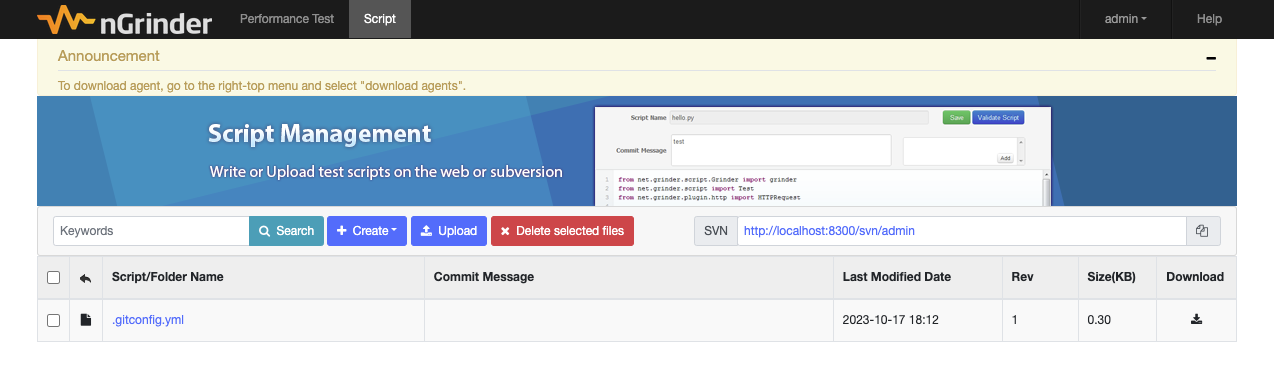
Task: Open the Script tab
Action: pyautogui.click(x=380, y=19)
